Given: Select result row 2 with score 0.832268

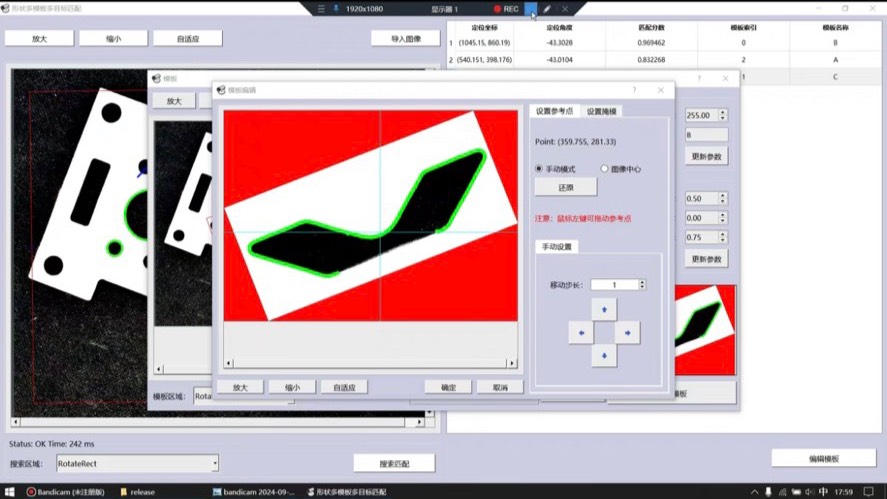Looking at the screenshot, I should [664, 59].
